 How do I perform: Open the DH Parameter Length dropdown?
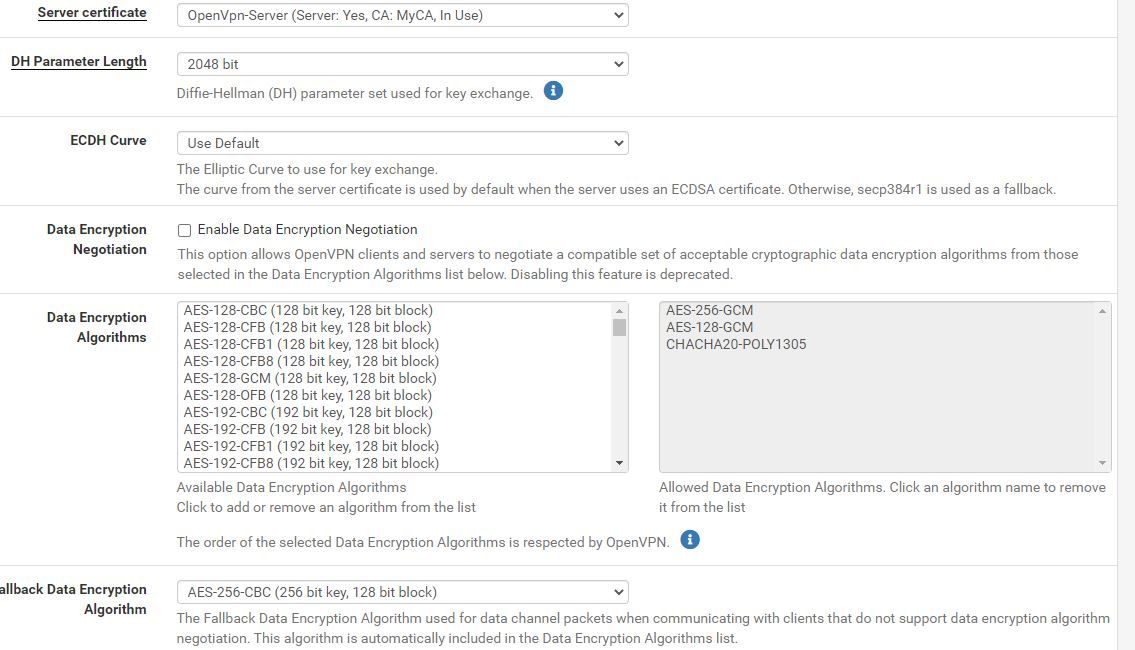402,64
